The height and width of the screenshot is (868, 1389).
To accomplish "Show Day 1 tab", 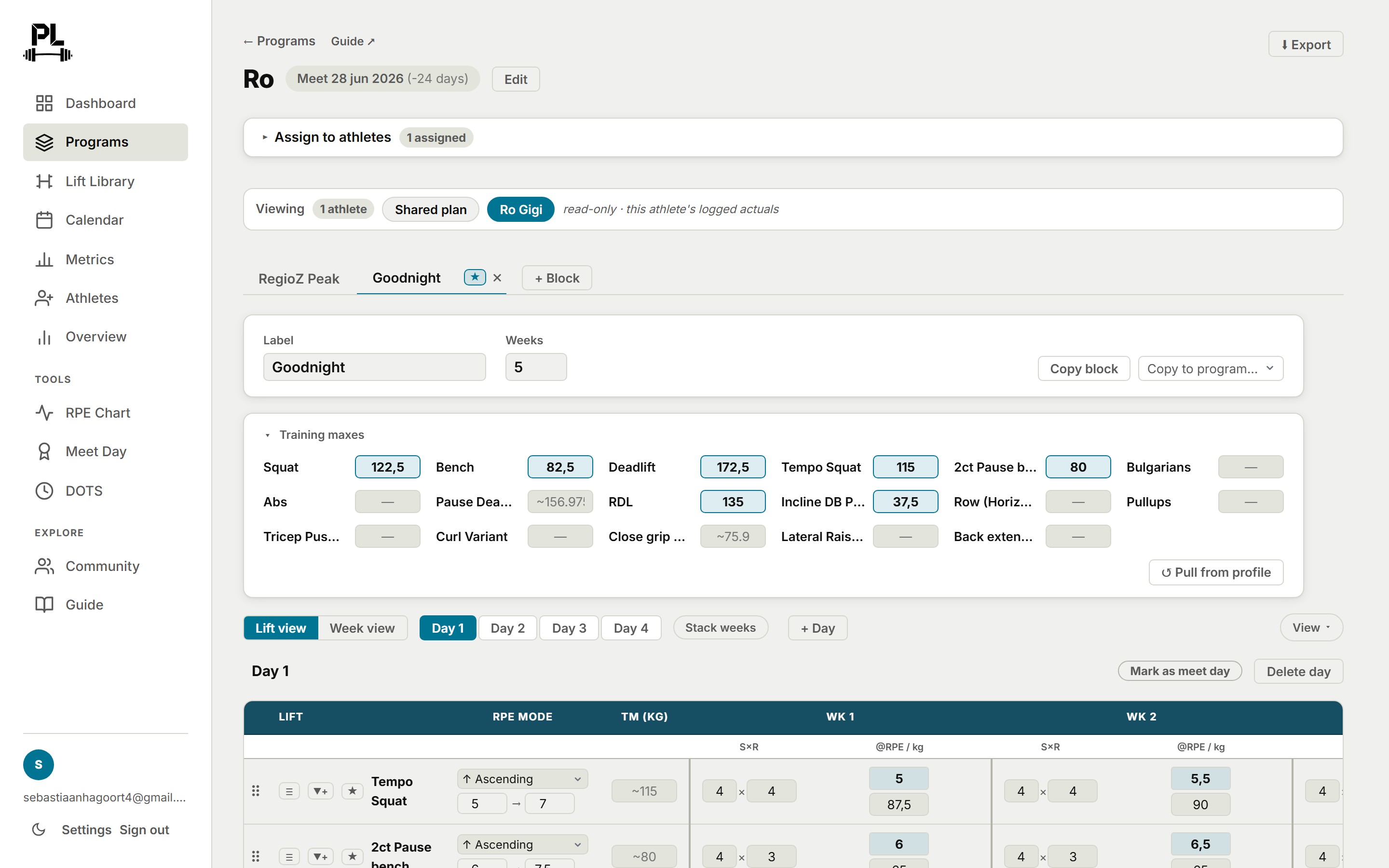I will (x=448, y=628).
